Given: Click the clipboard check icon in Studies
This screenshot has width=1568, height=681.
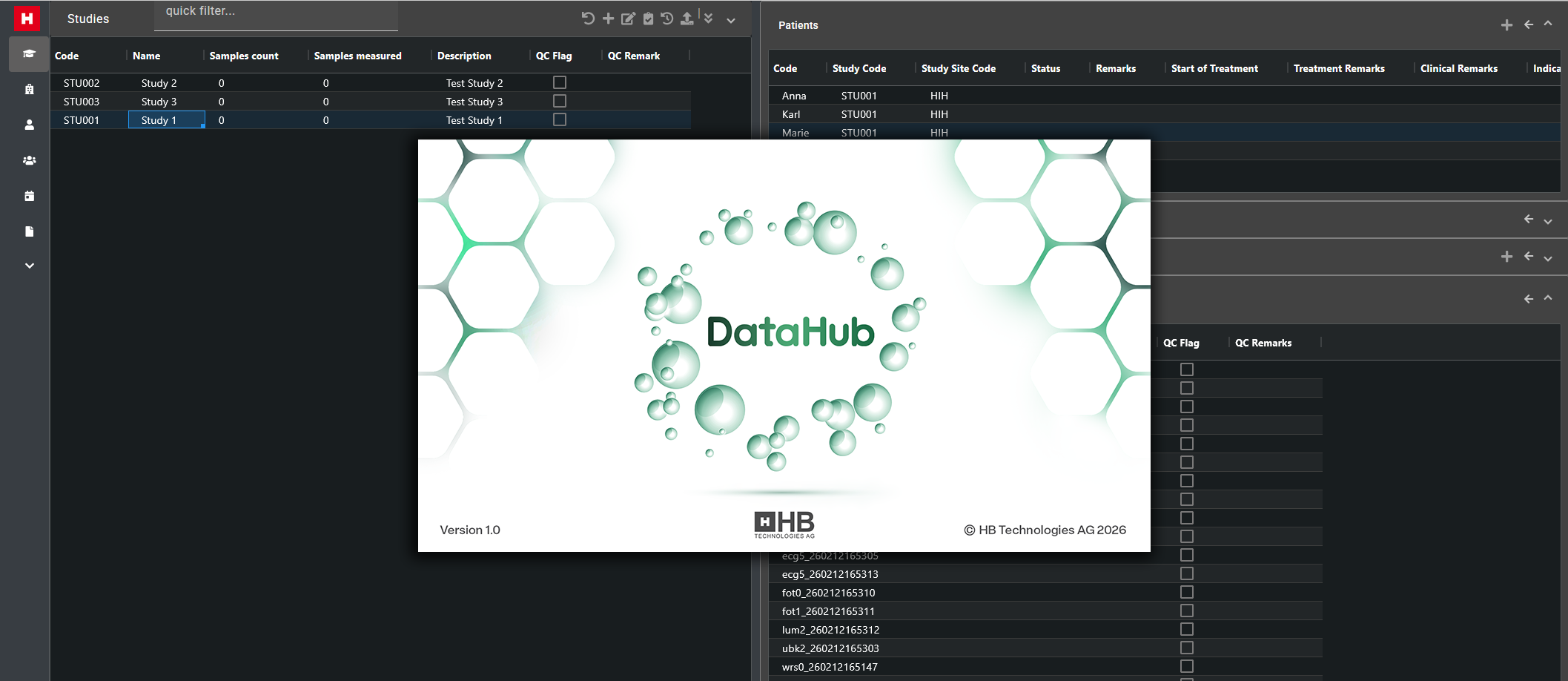Looking at the screenshot, I should click(x=648, y=19).
